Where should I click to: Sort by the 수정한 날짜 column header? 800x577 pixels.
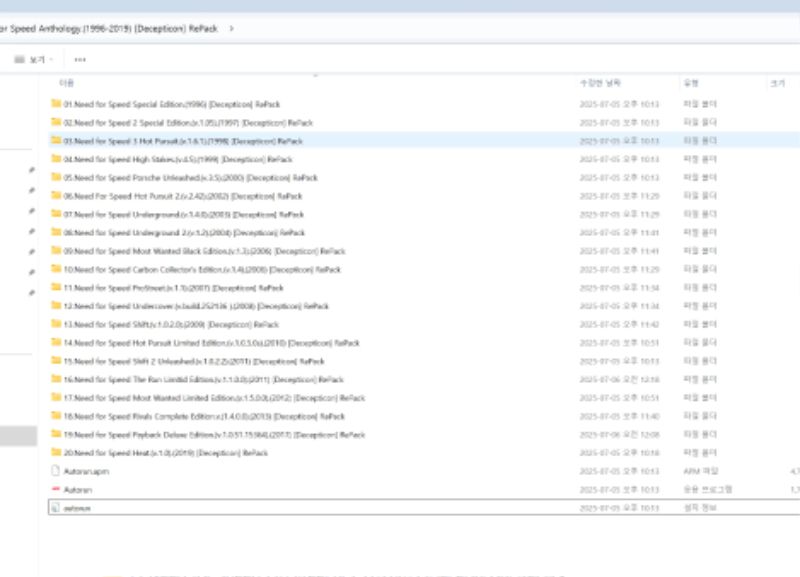[x=600, y=83]
